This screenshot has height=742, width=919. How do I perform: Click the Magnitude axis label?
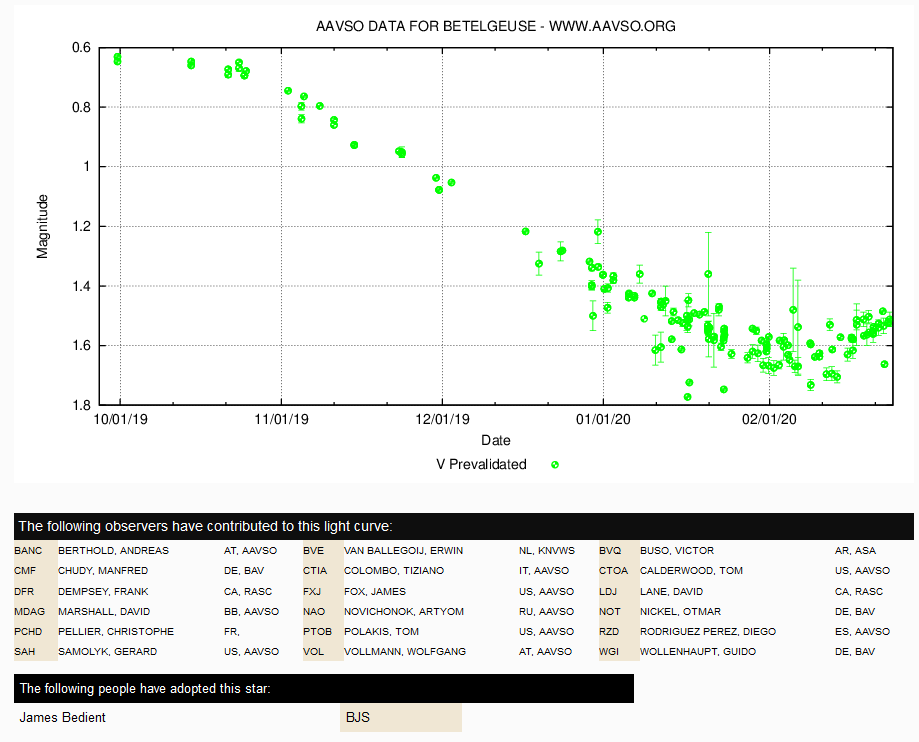point(42,226)
